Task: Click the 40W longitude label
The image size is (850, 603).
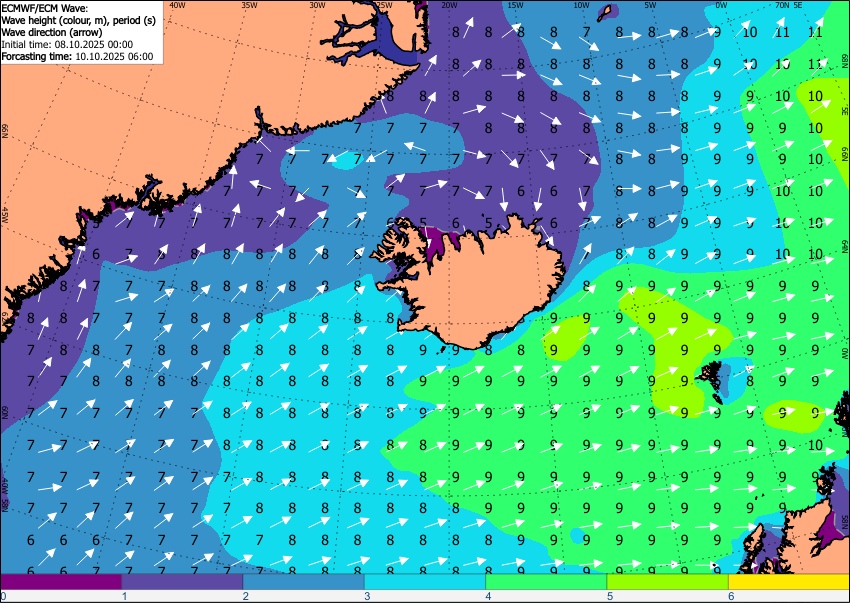Action: pos(177,5)
